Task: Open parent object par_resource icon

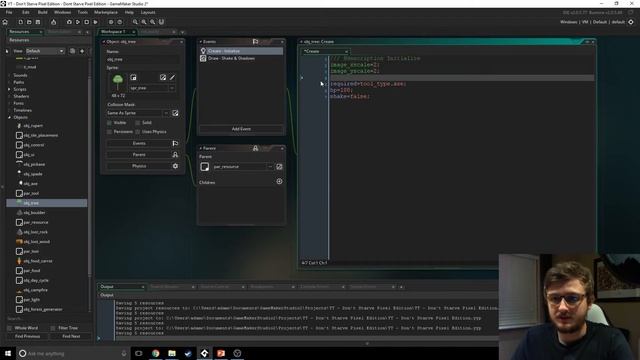Action: tap(279, 167)
